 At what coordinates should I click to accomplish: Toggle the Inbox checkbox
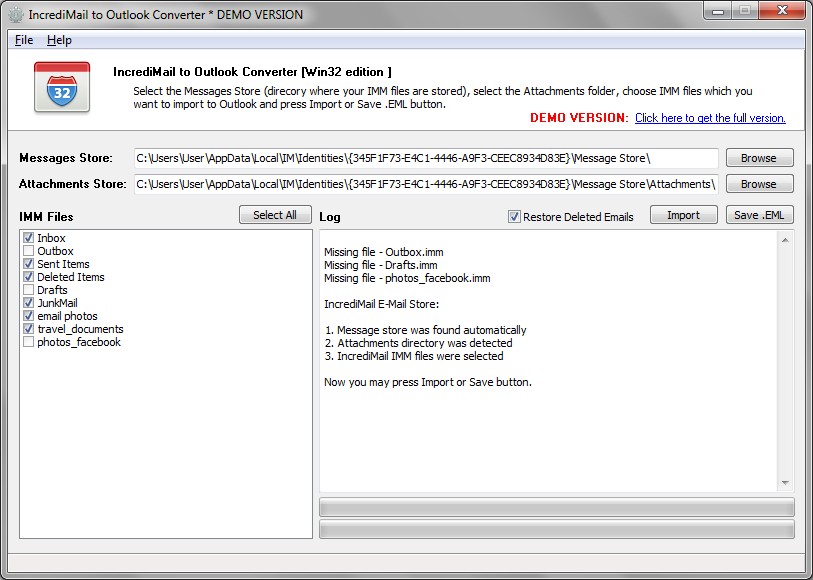click(x=29, y=237)
